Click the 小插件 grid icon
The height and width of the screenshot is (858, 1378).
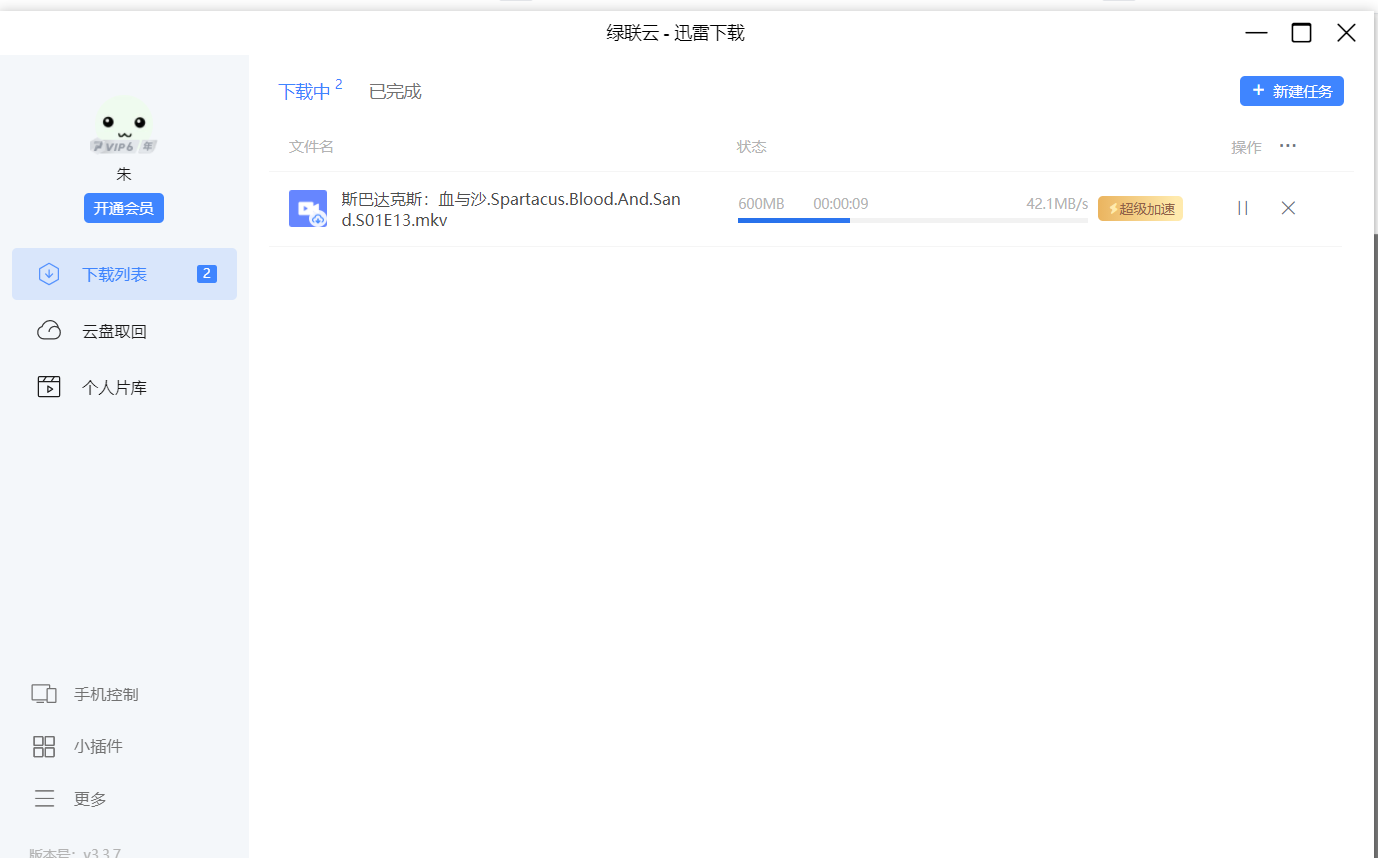[44, 746]
